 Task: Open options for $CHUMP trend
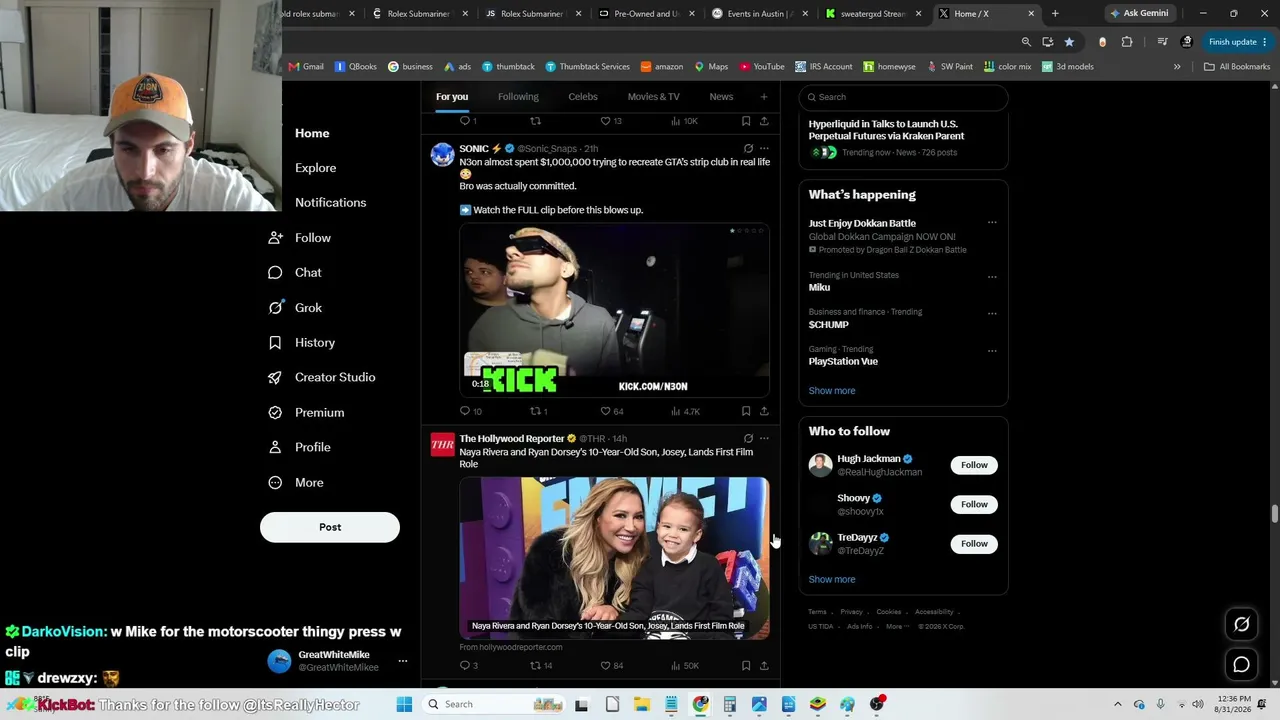coord(992,313)
